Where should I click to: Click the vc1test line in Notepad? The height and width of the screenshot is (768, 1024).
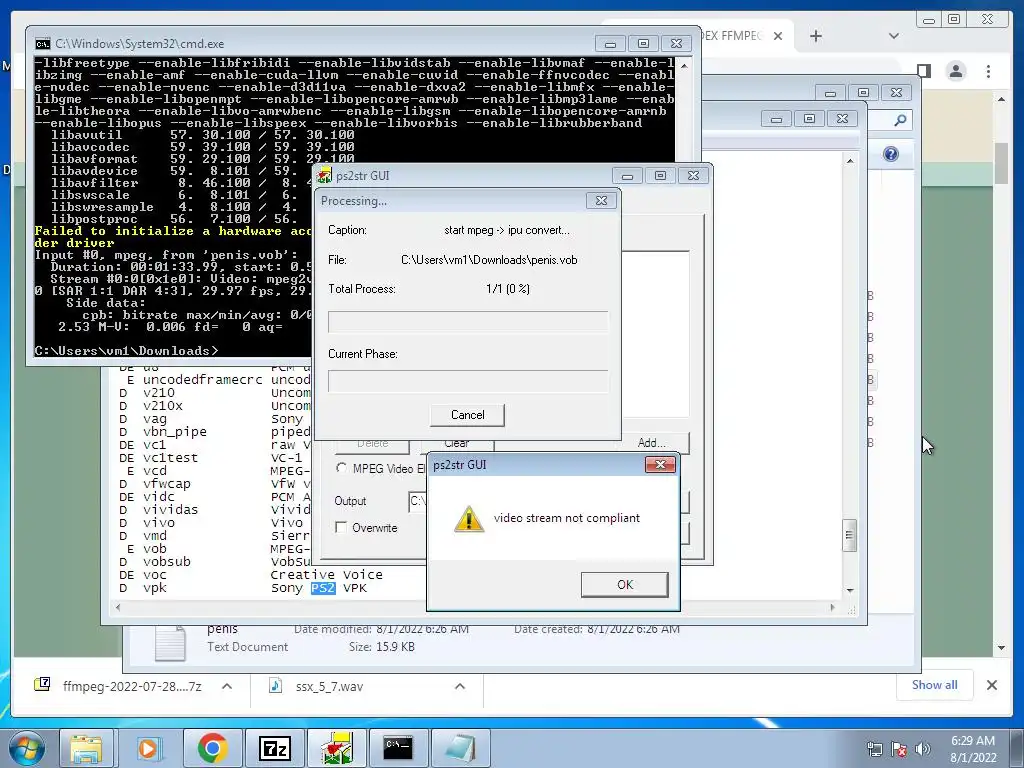pos(216,458)
